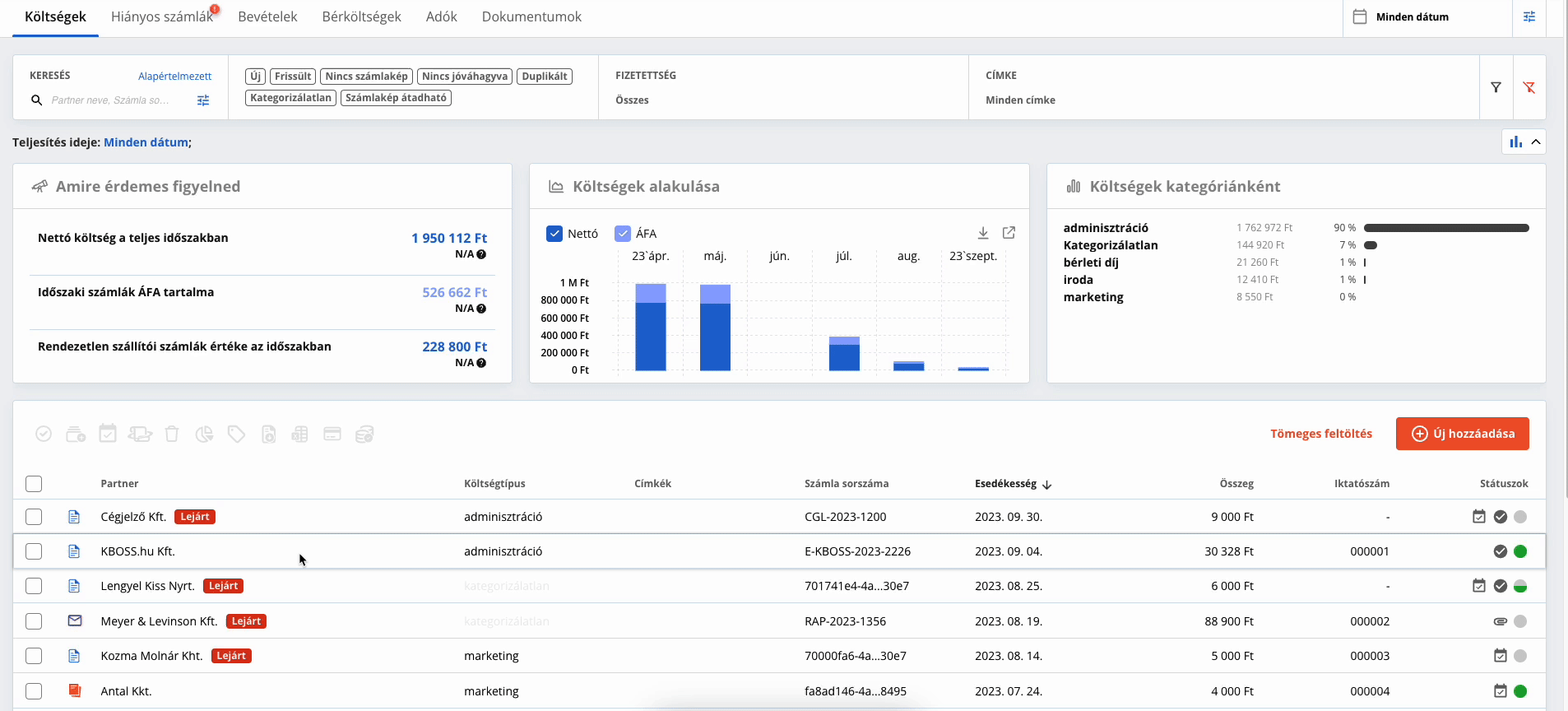
Task: Click the funnel filter icon
Action: 1496,87
